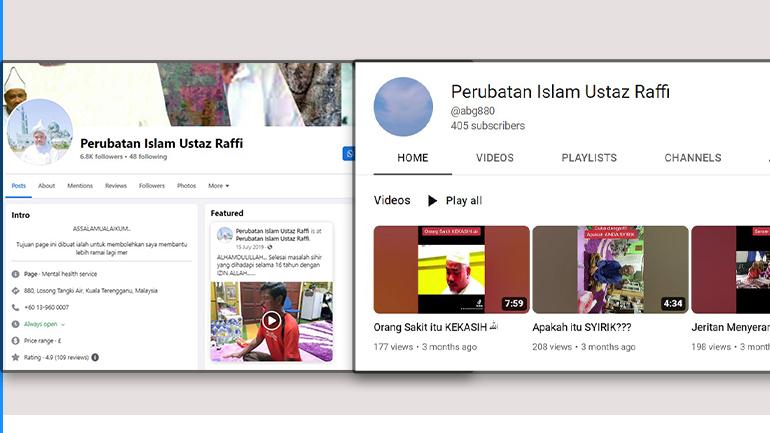
Task: Click the Price range currency icon
Action: point(15,341)
